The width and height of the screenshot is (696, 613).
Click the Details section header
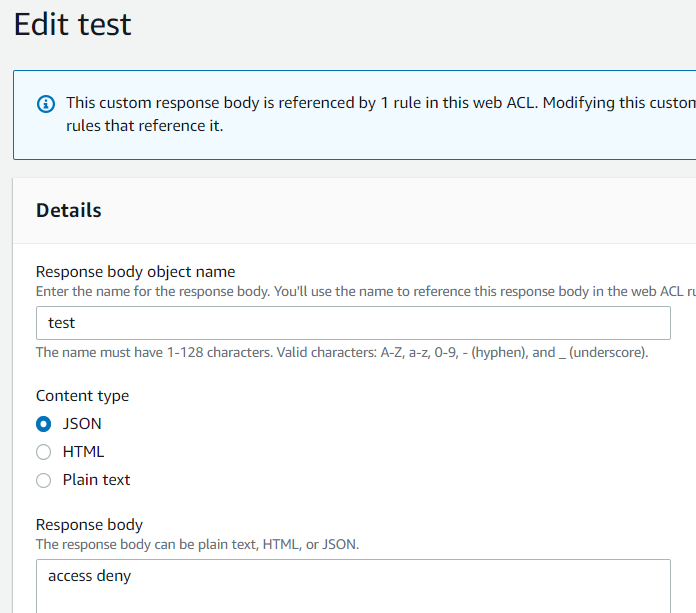point(69,210)
